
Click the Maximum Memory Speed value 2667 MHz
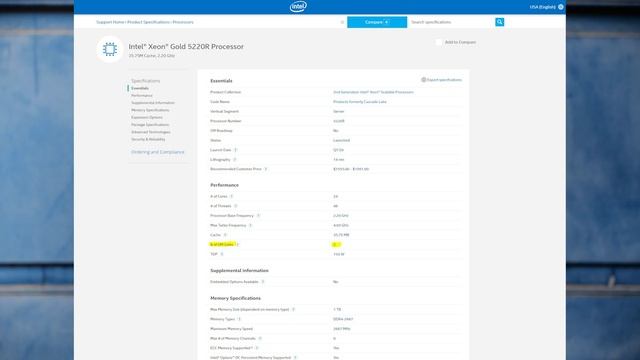[342, 329]
